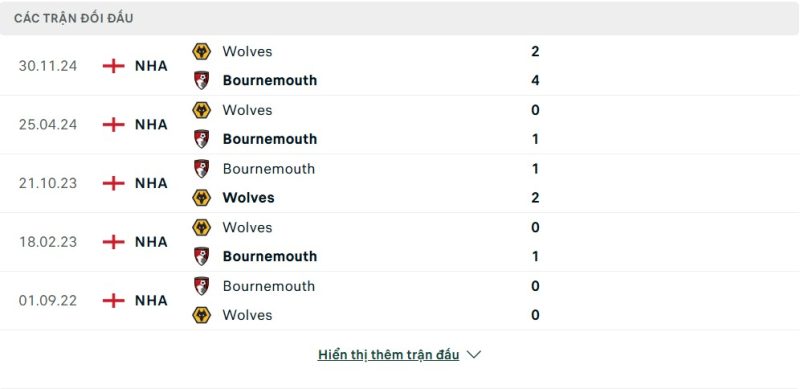
Task: Open Bournemouth team in 25.04.24 match
Action: point(270,139)
